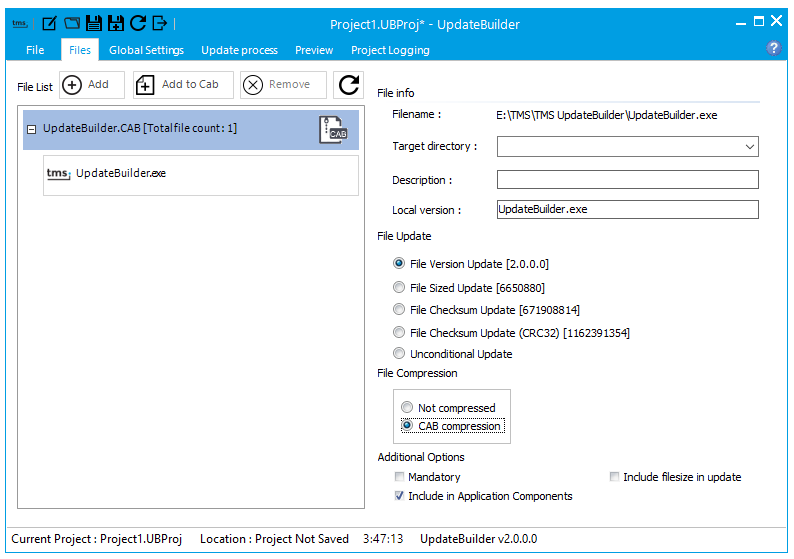
Task: Open the Project Logging tab
Action: click(390, 50)
